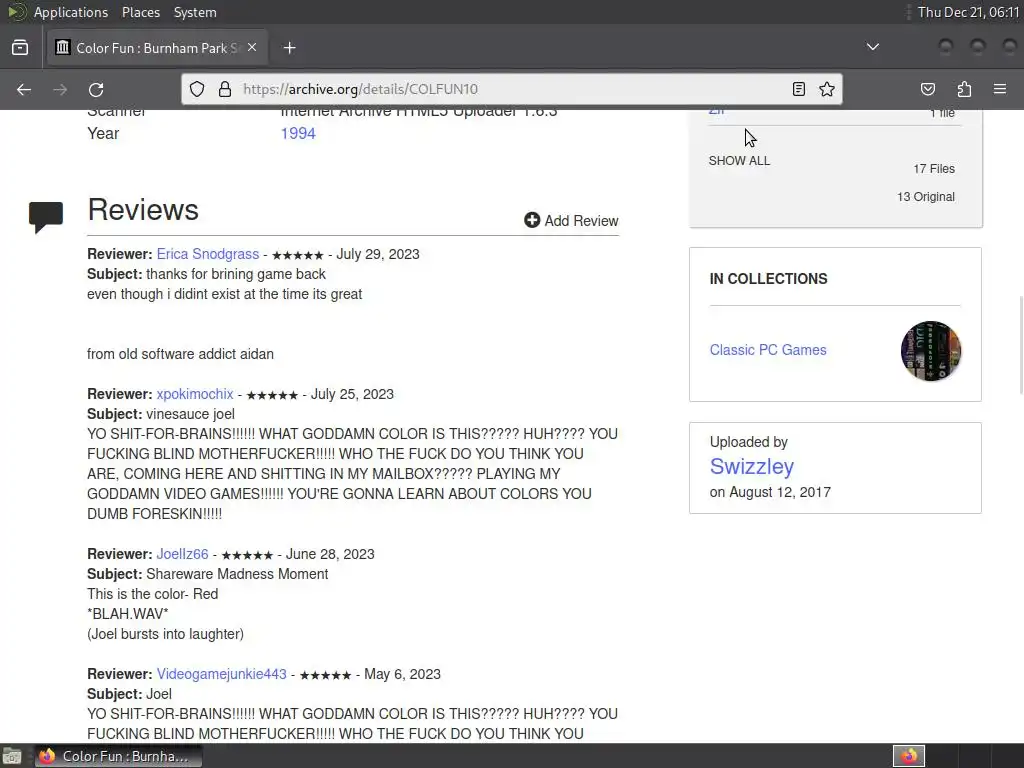
Task: Open new tab with the plus icon
Action: (x=289, y=48)
